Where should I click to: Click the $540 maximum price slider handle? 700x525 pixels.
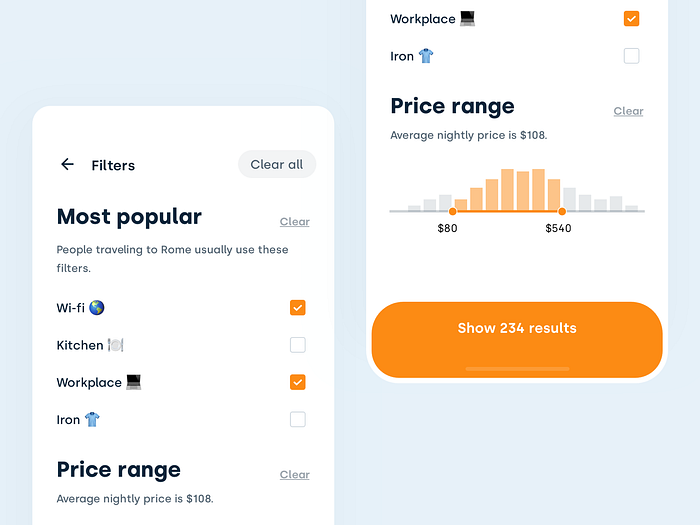[562, 211]
